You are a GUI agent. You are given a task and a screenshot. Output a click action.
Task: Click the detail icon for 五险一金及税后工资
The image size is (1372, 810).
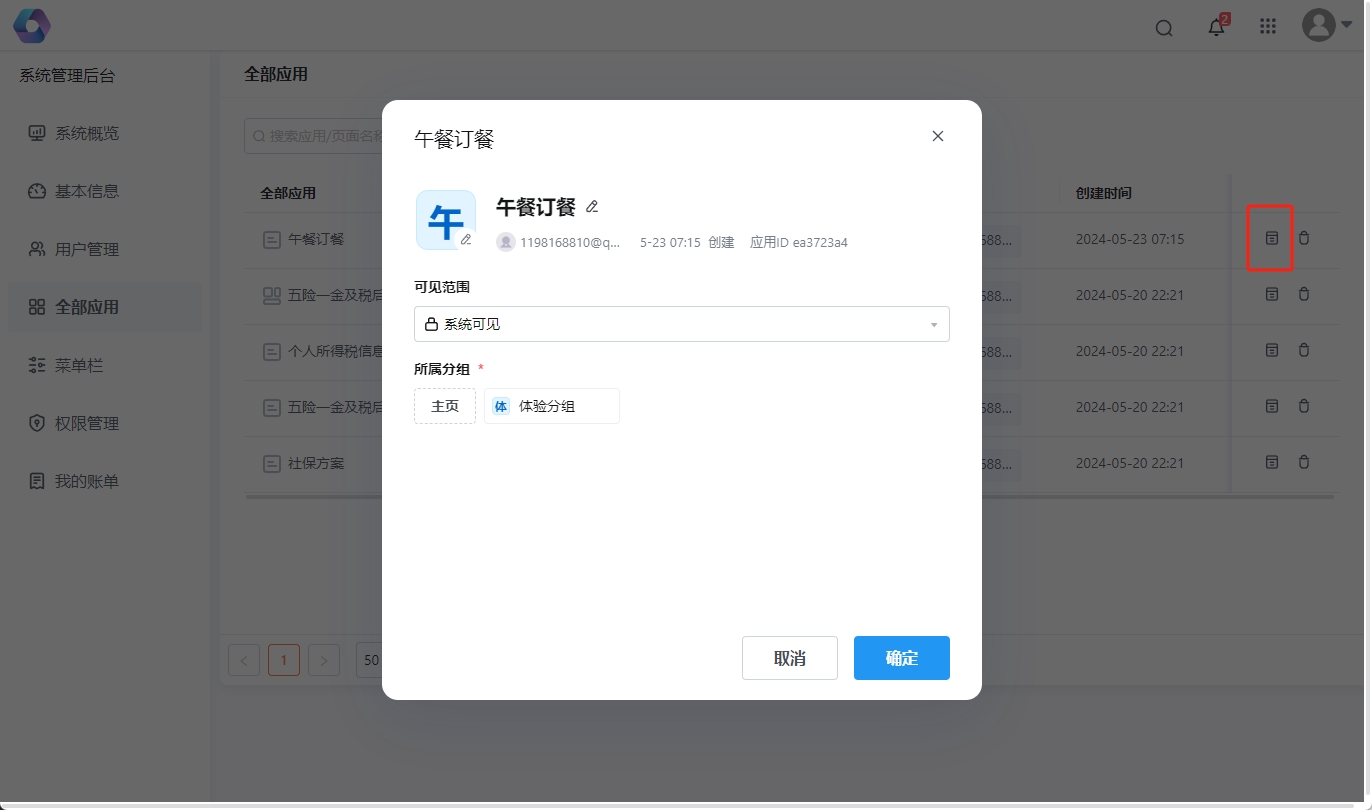[1271, 295]
